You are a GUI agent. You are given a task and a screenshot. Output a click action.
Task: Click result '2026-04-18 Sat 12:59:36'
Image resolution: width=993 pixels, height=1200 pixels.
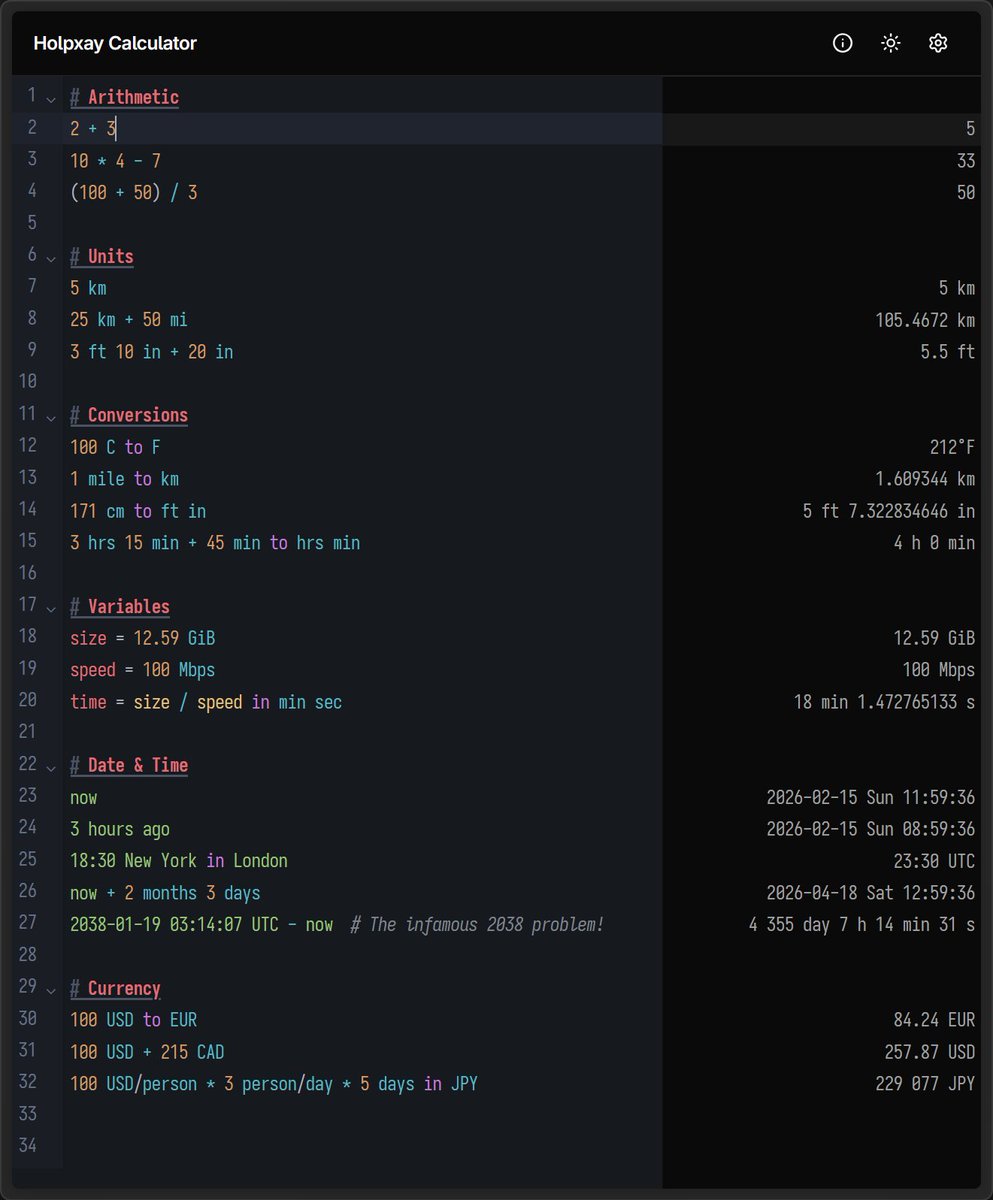[x=871, y=893]
